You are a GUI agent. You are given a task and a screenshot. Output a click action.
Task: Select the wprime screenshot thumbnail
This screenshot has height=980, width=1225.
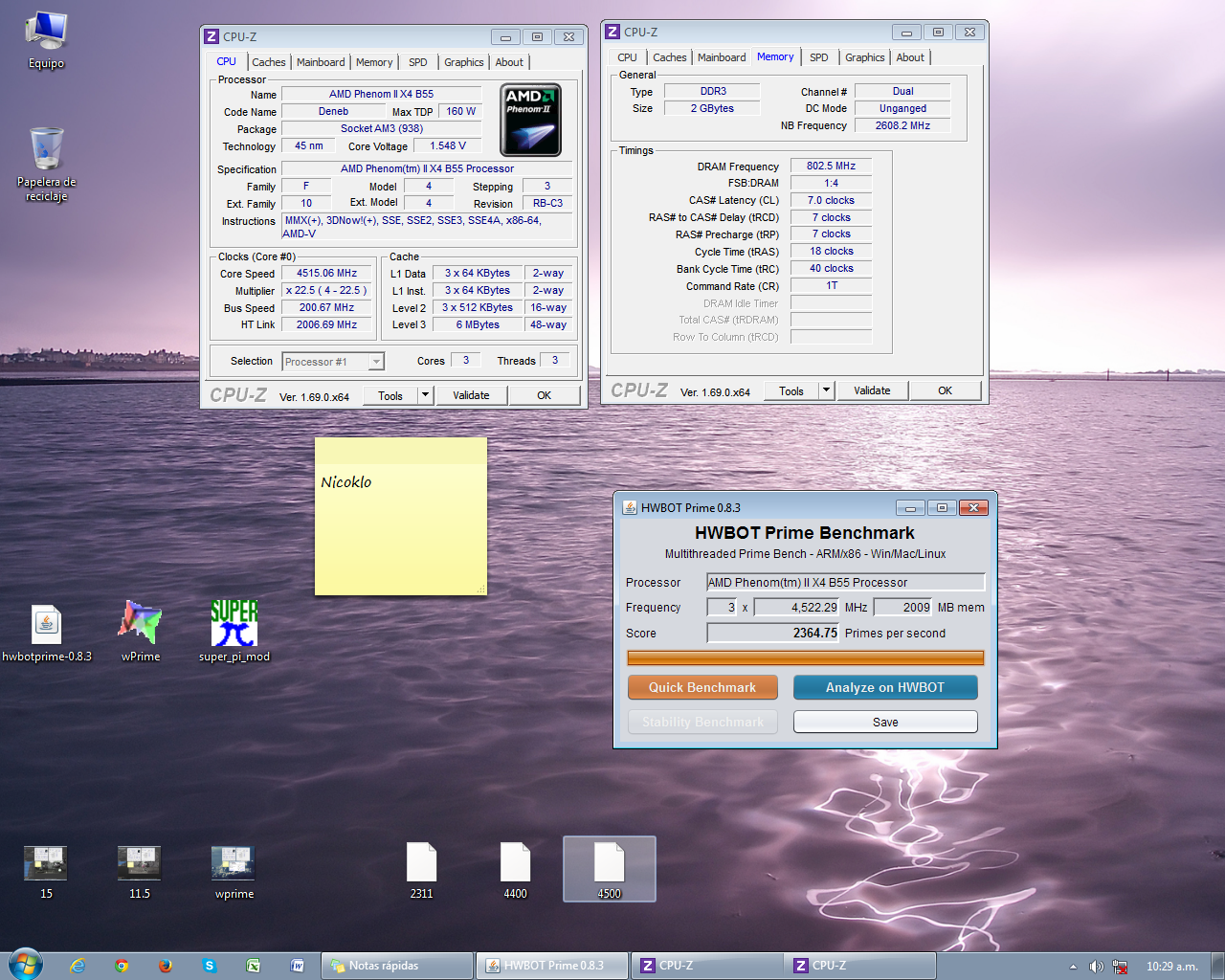coord(234,873)
